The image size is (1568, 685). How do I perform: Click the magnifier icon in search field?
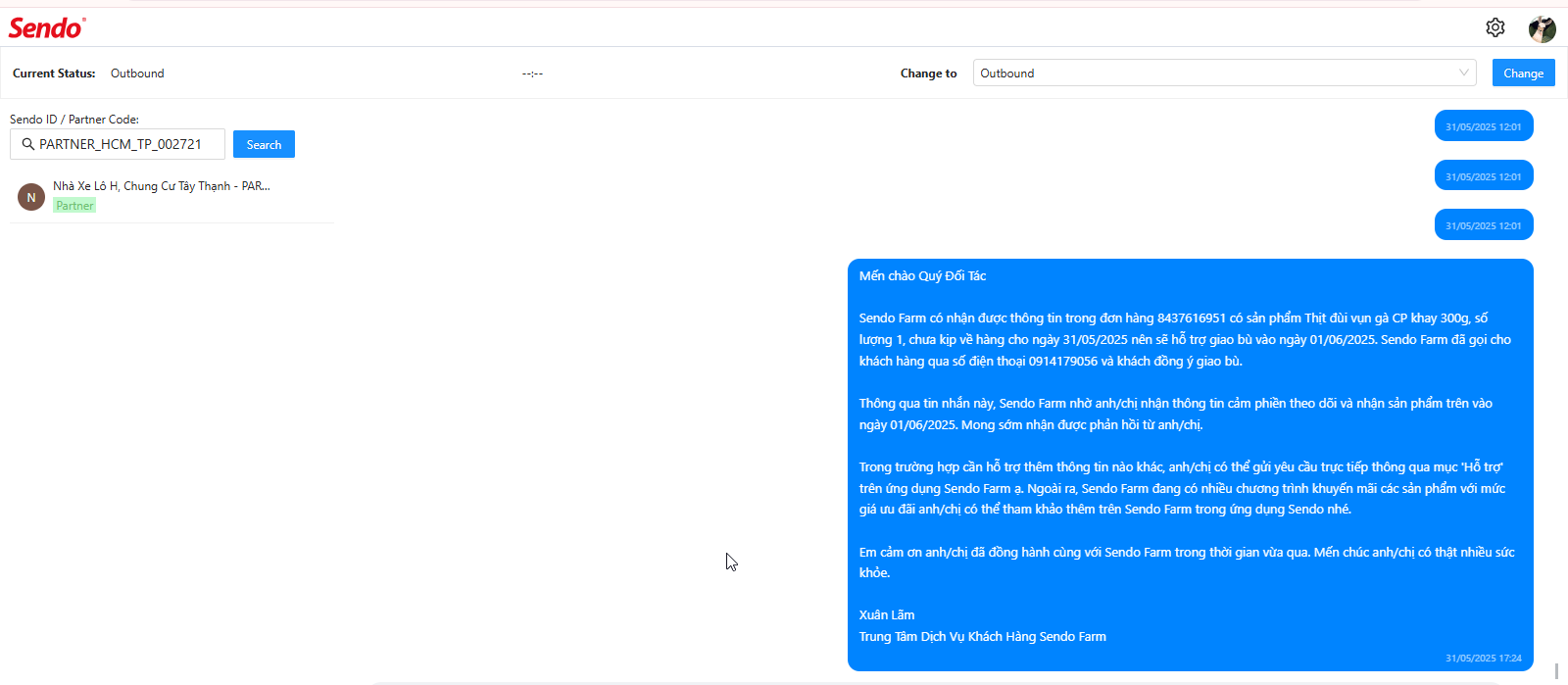[28, 144]
